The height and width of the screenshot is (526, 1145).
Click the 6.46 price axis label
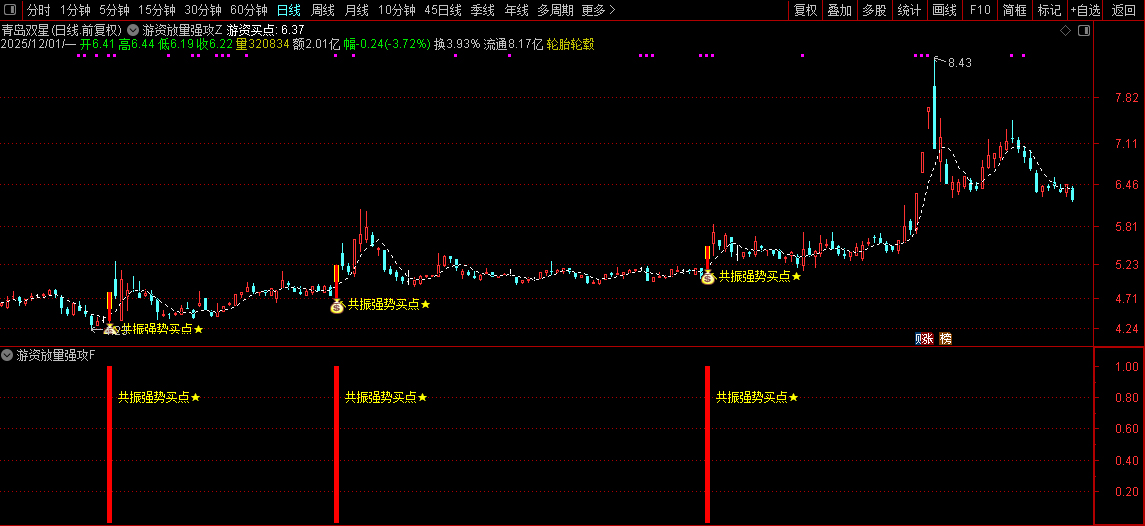(x=1127, y=185)
